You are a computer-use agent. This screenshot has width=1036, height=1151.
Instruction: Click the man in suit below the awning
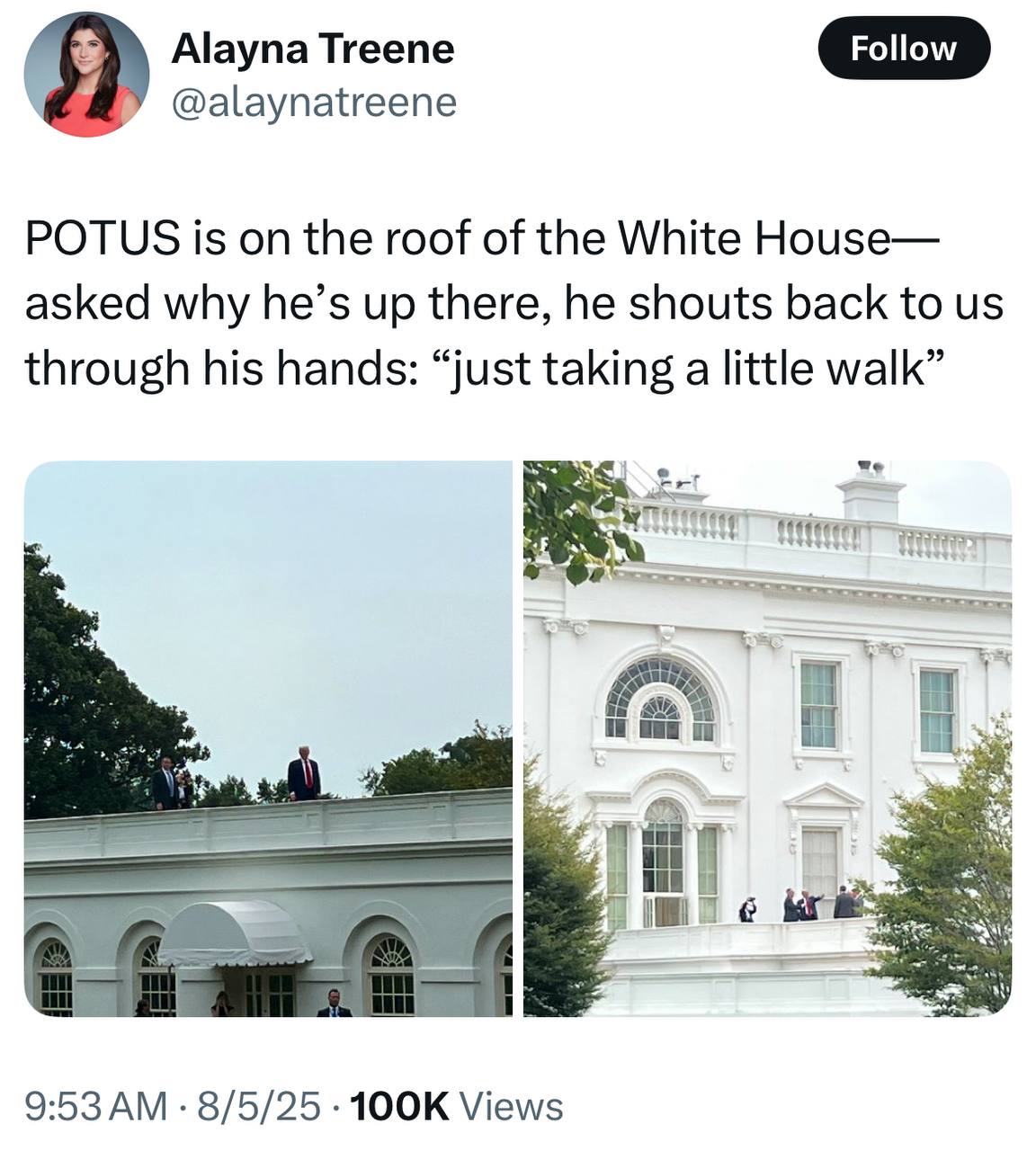(334, 1004)
